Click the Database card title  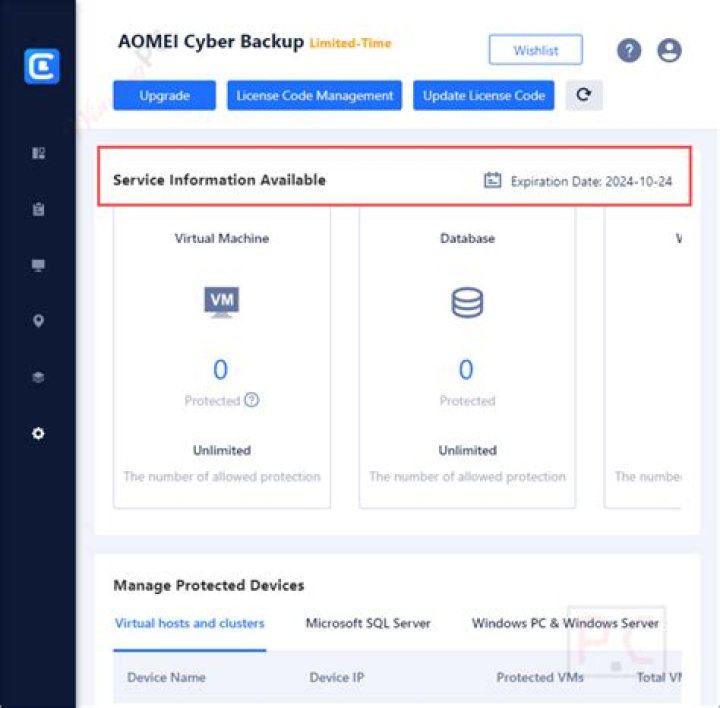tap(467, 238)
